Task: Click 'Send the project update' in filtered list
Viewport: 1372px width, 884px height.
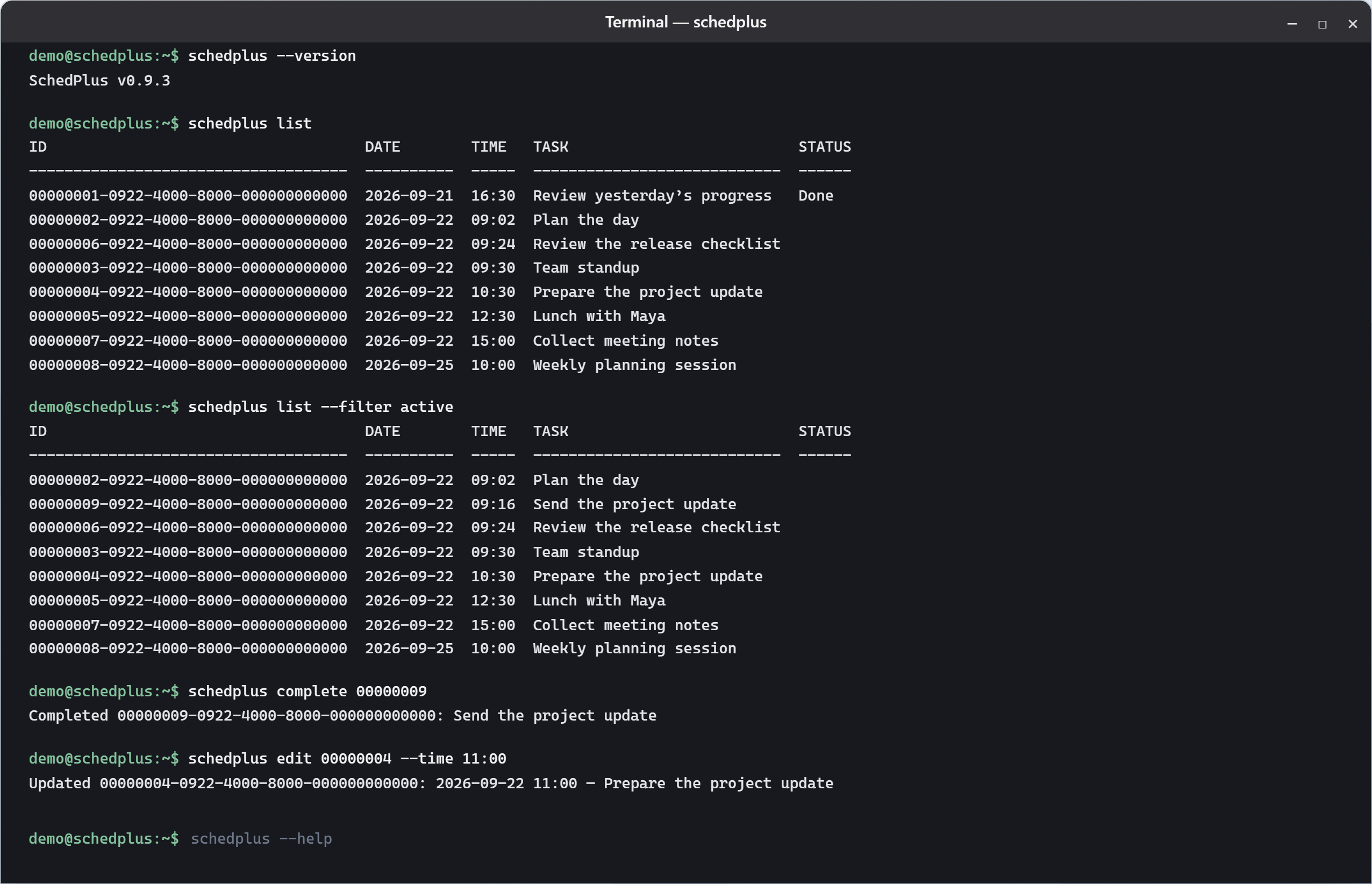Action: click(x=634, y=504)
